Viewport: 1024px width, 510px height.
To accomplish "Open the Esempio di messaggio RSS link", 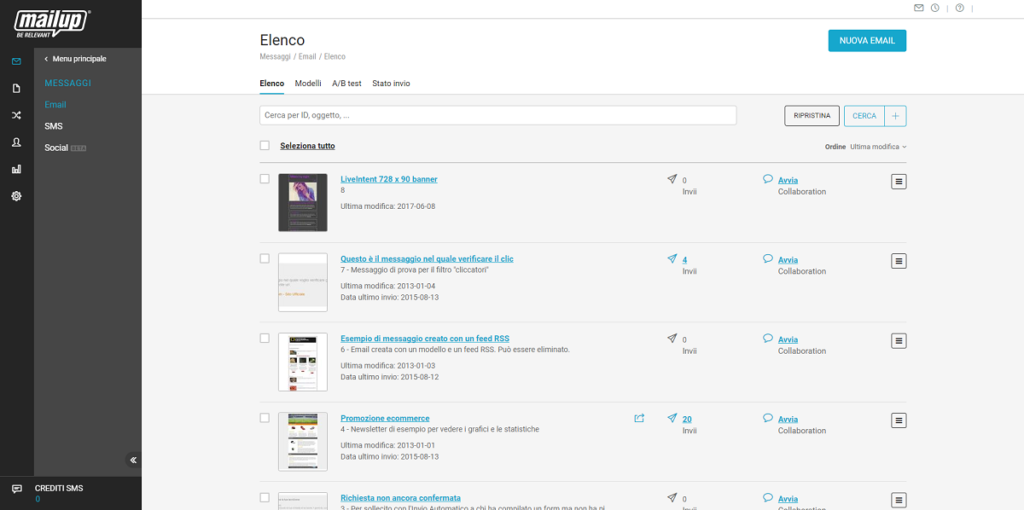I will [x=424, y=339].
